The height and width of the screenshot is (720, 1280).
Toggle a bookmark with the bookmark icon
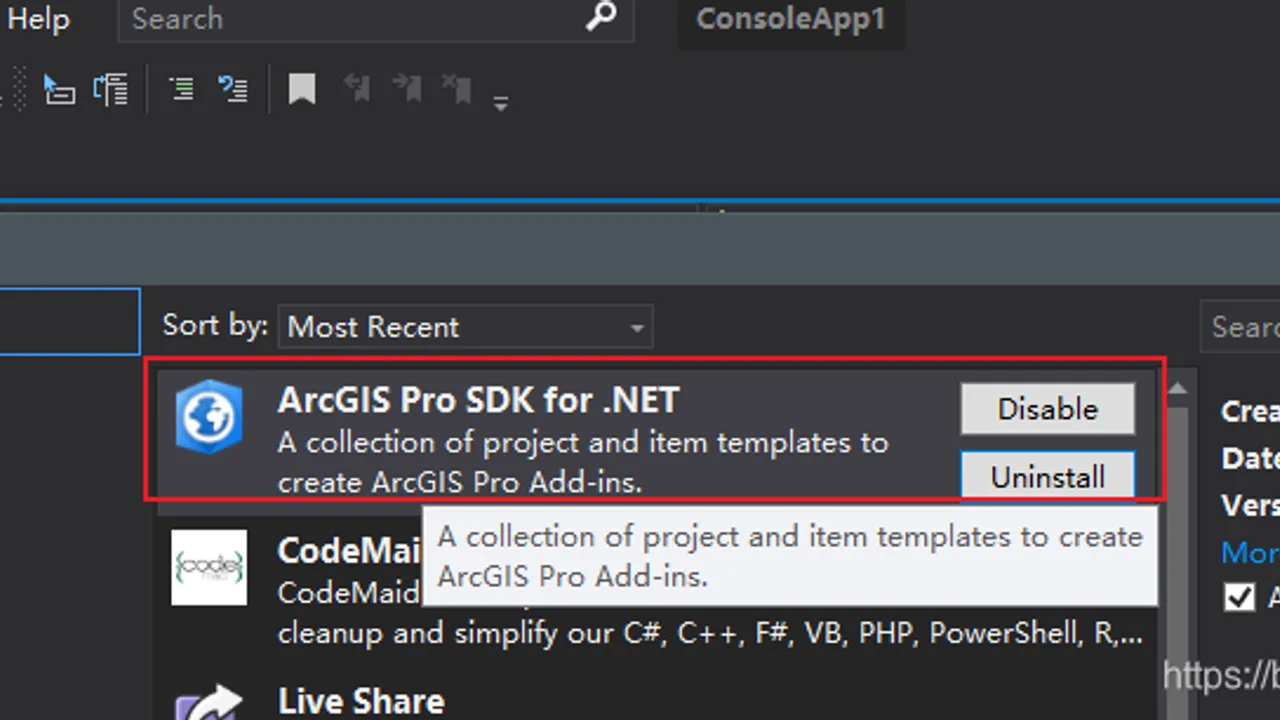(302, 89)
